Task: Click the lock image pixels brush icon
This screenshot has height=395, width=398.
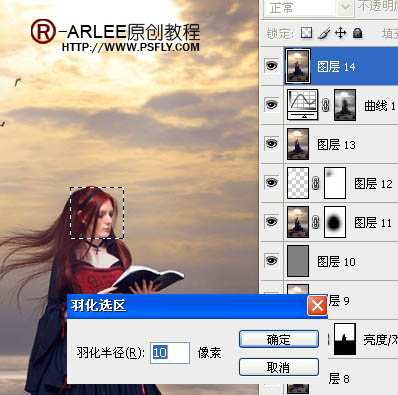Action: (x=323, y=33)
